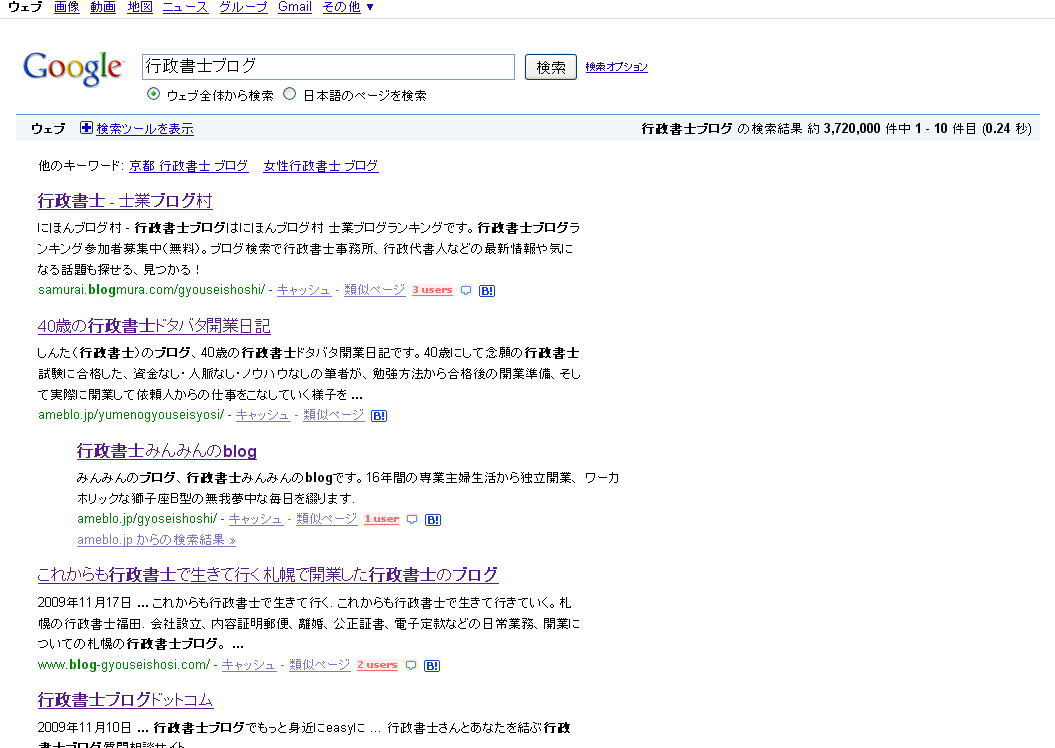Click Hatena B! icon for ameblo.jp/yumenogyouseisyosi result
Image resolution: width=1055 pixels, height=748 pixels.
click(x=379, y=416)
